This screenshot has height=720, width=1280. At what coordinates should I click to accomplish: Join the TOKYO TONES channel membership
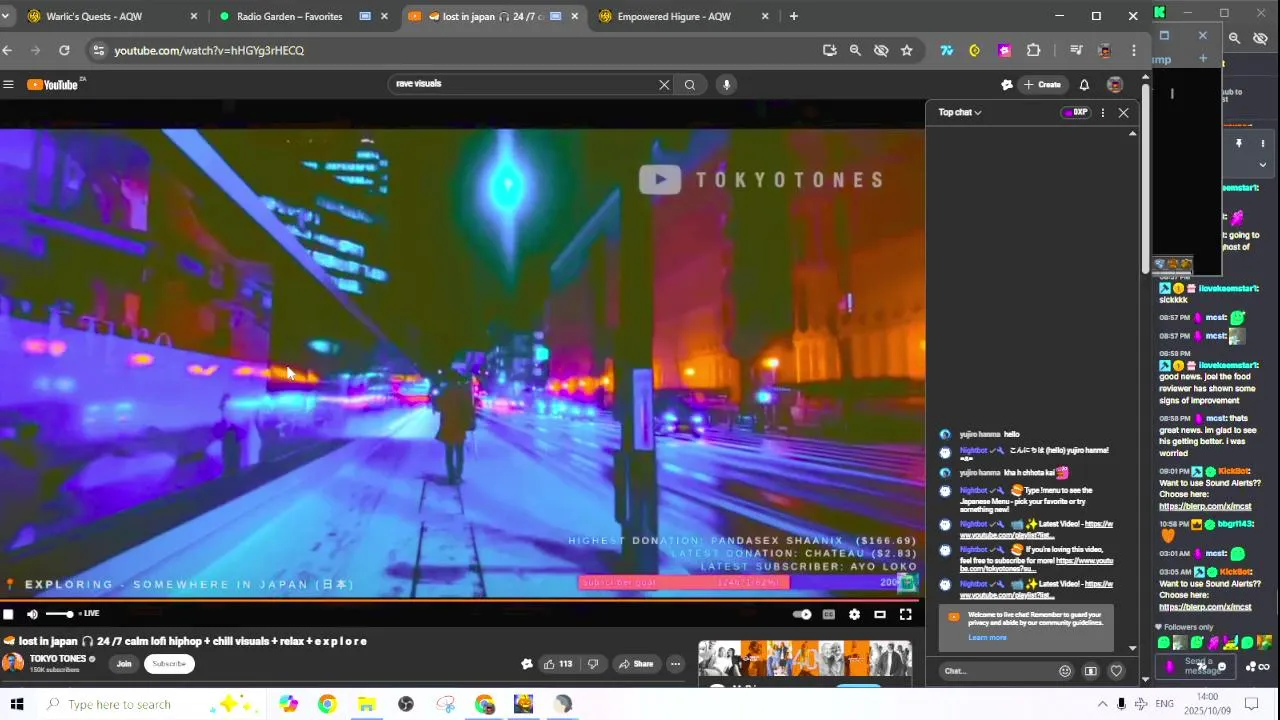124,664
